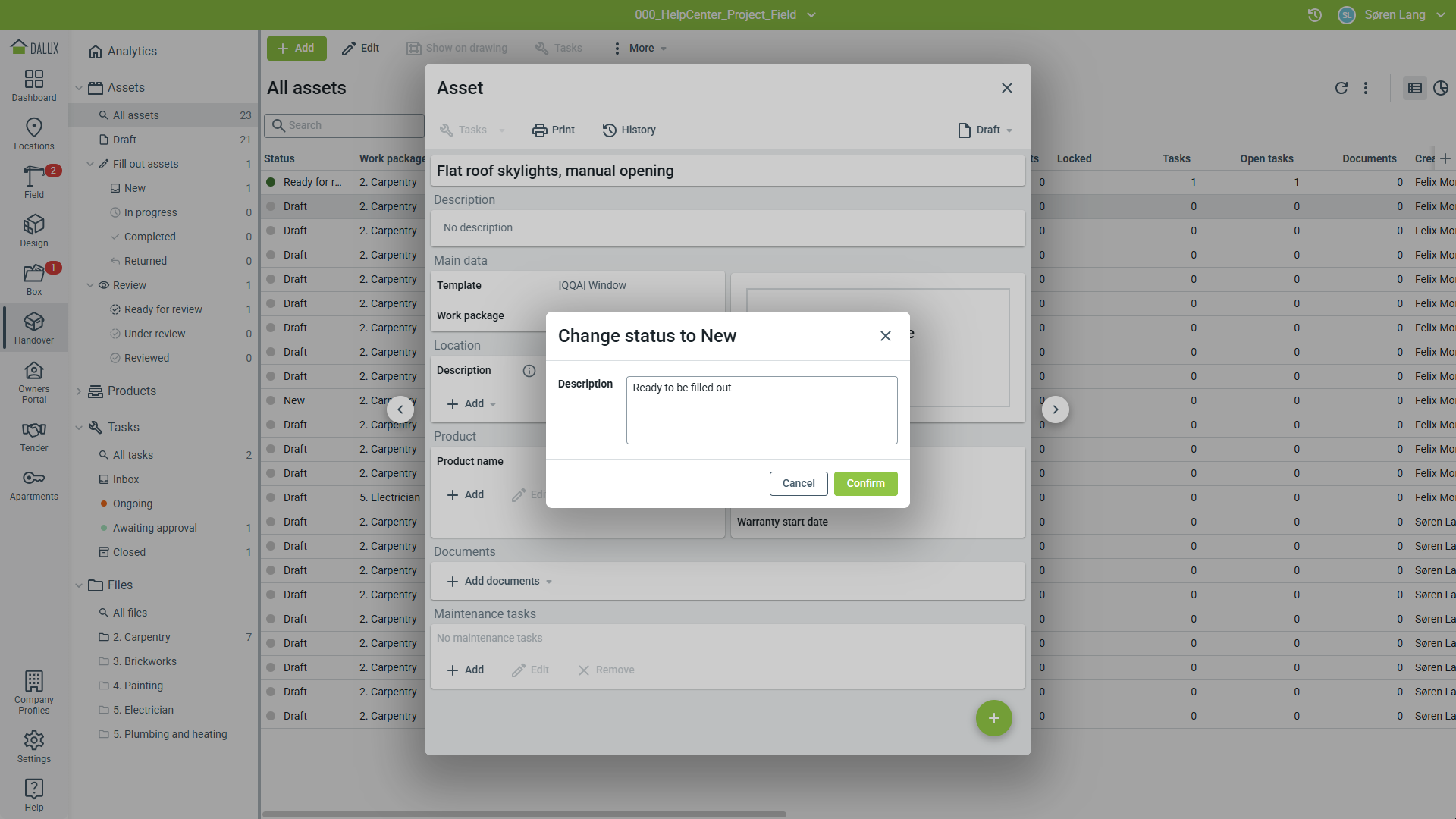Open the version history clock icon
Image resolution: width=1456 pixels, height=819 pixels.
click(x=1315, y=15)
